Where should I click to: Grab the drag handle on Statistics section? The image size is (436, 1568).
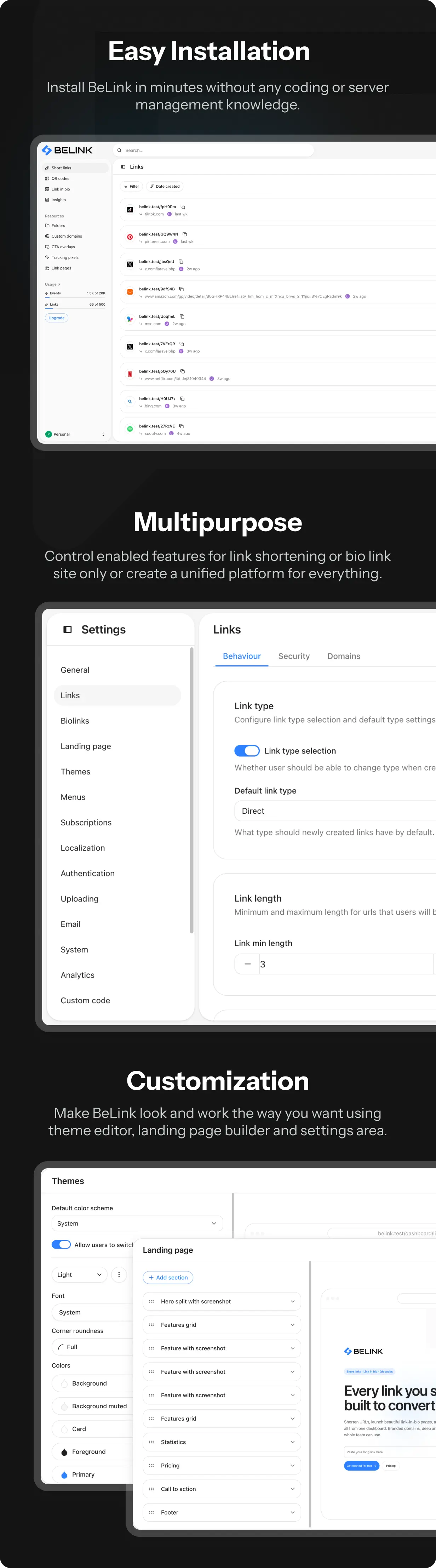(x=151, y=1442)
